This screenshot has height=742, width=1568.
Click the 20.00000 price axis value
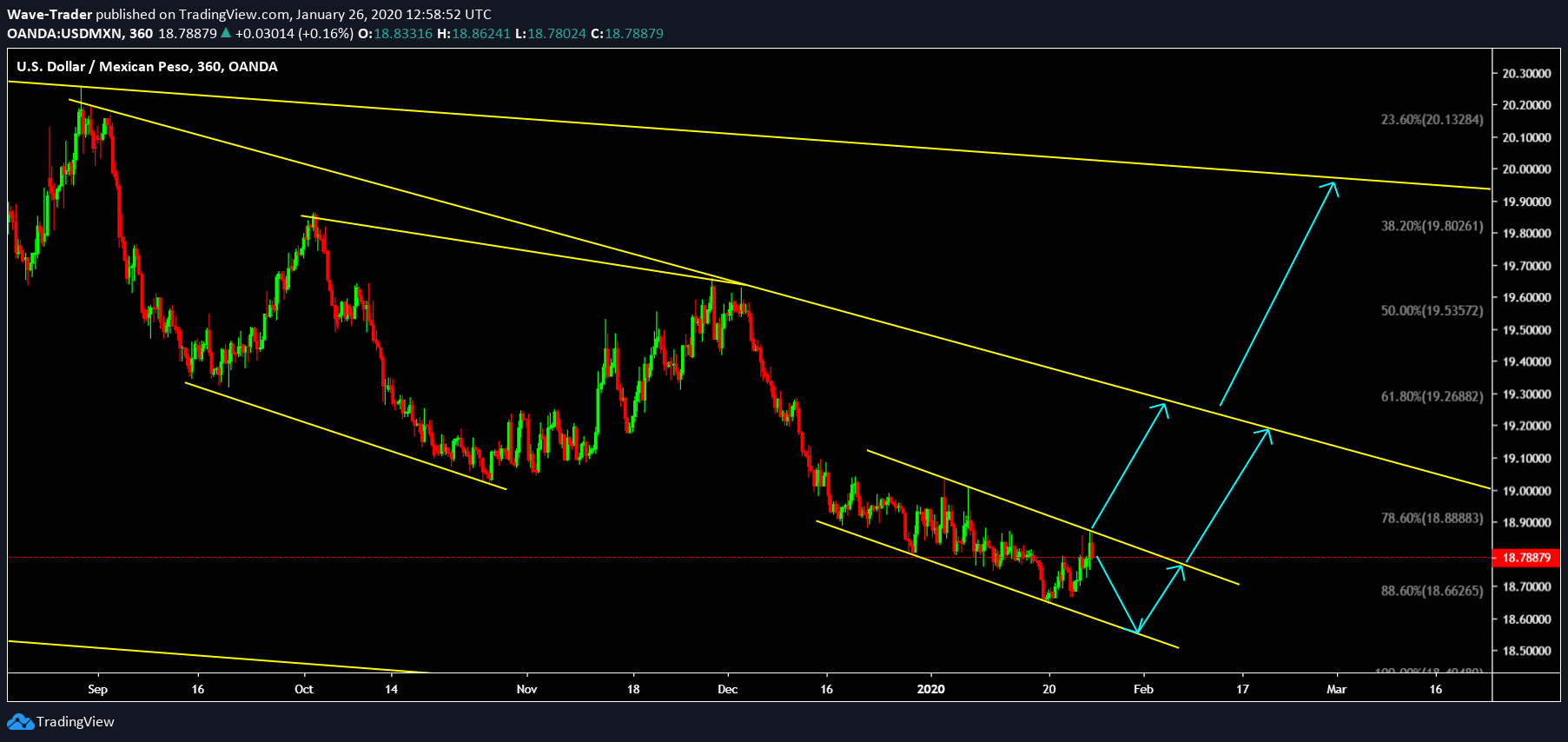pyautogui.click(x=1527, y=169)
